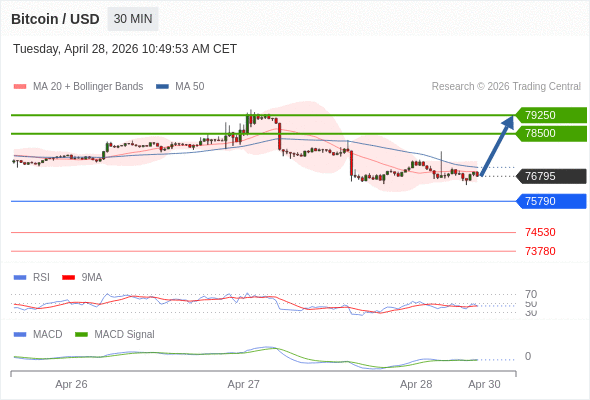
Task: Click the blue RSI legend swatch
Action: 20,278
